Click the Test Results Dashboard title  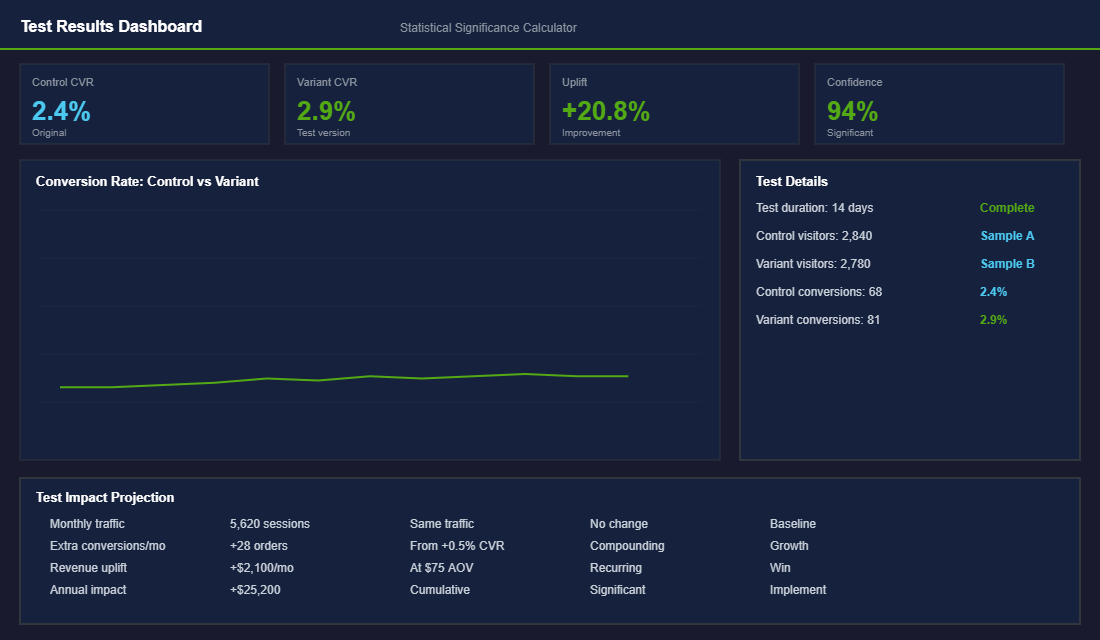click(x=111, y=26)
